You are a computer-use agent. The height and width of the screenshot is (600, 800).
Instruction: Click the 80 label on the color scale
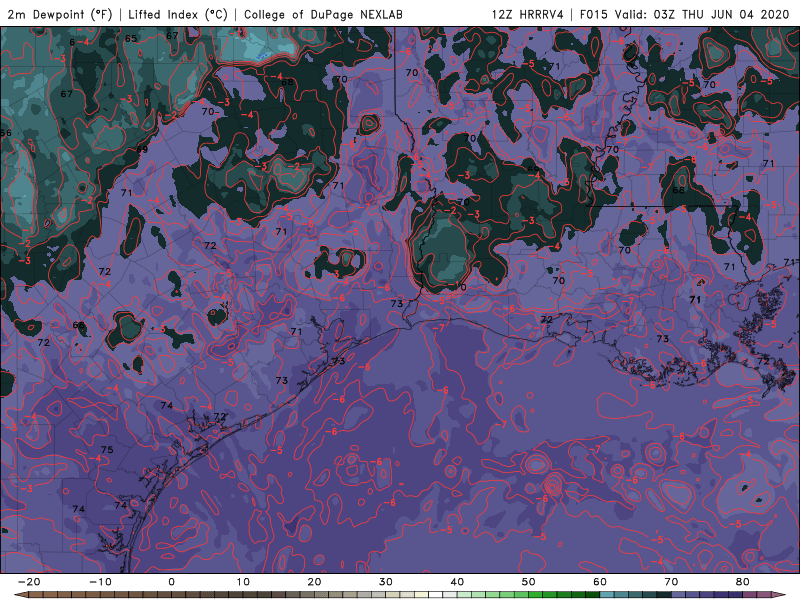pos(743,582)
